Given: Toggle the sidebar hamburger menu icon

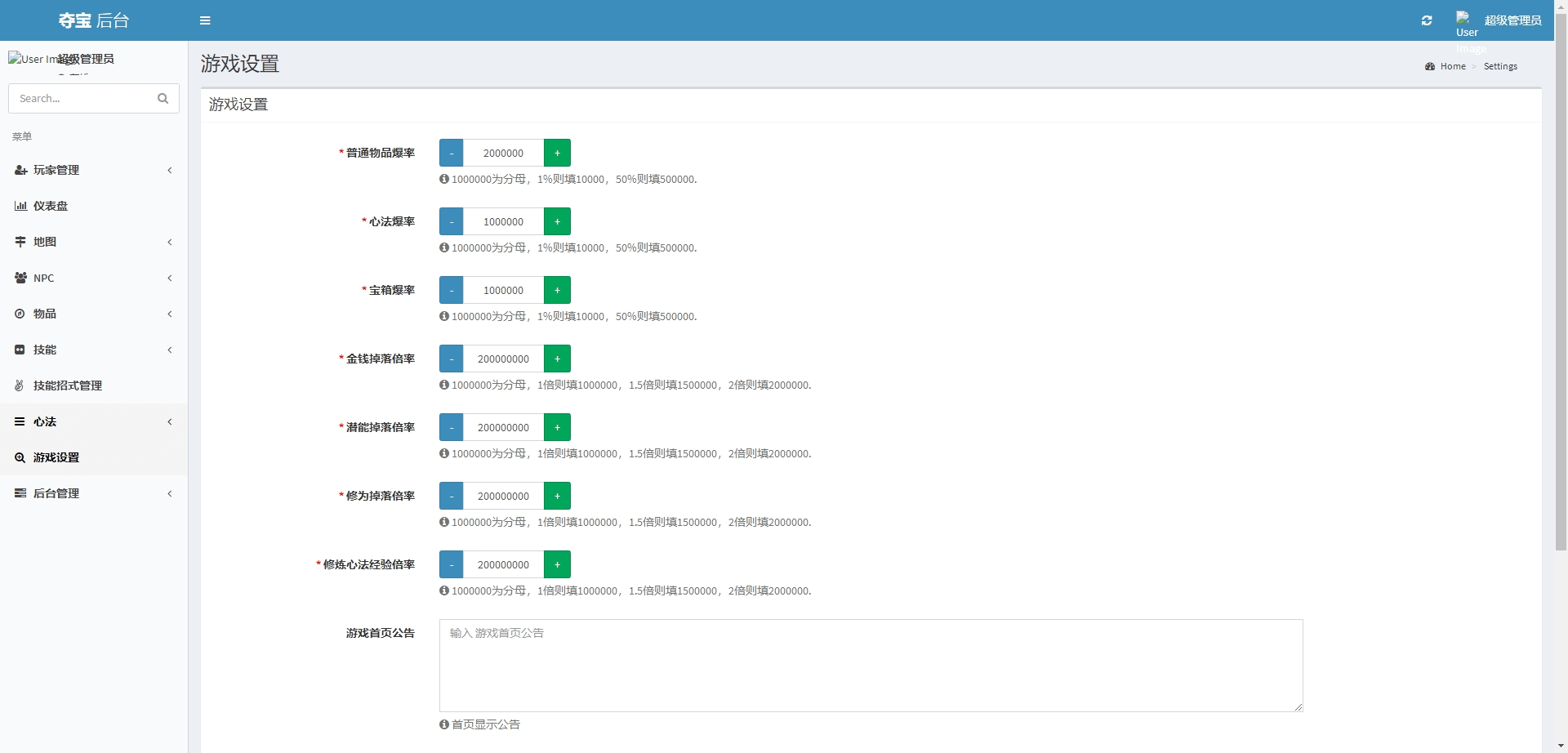Looking at the screenshot, I should [205, 20].
